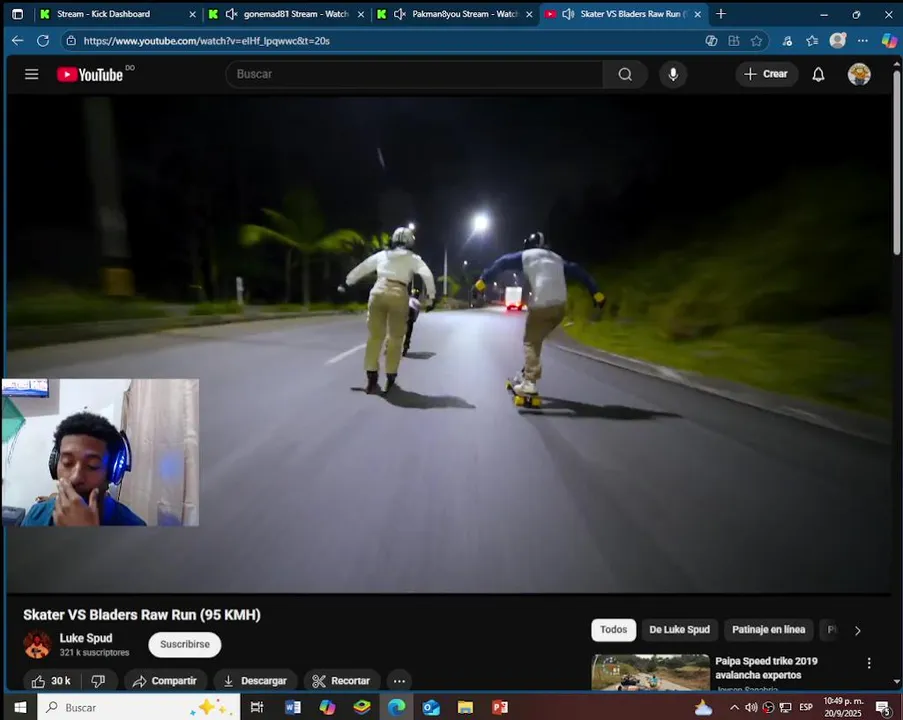Viewport: 903px width, 720px height.
Task: Click the Crear button
Action: click(x=766, y=74)
